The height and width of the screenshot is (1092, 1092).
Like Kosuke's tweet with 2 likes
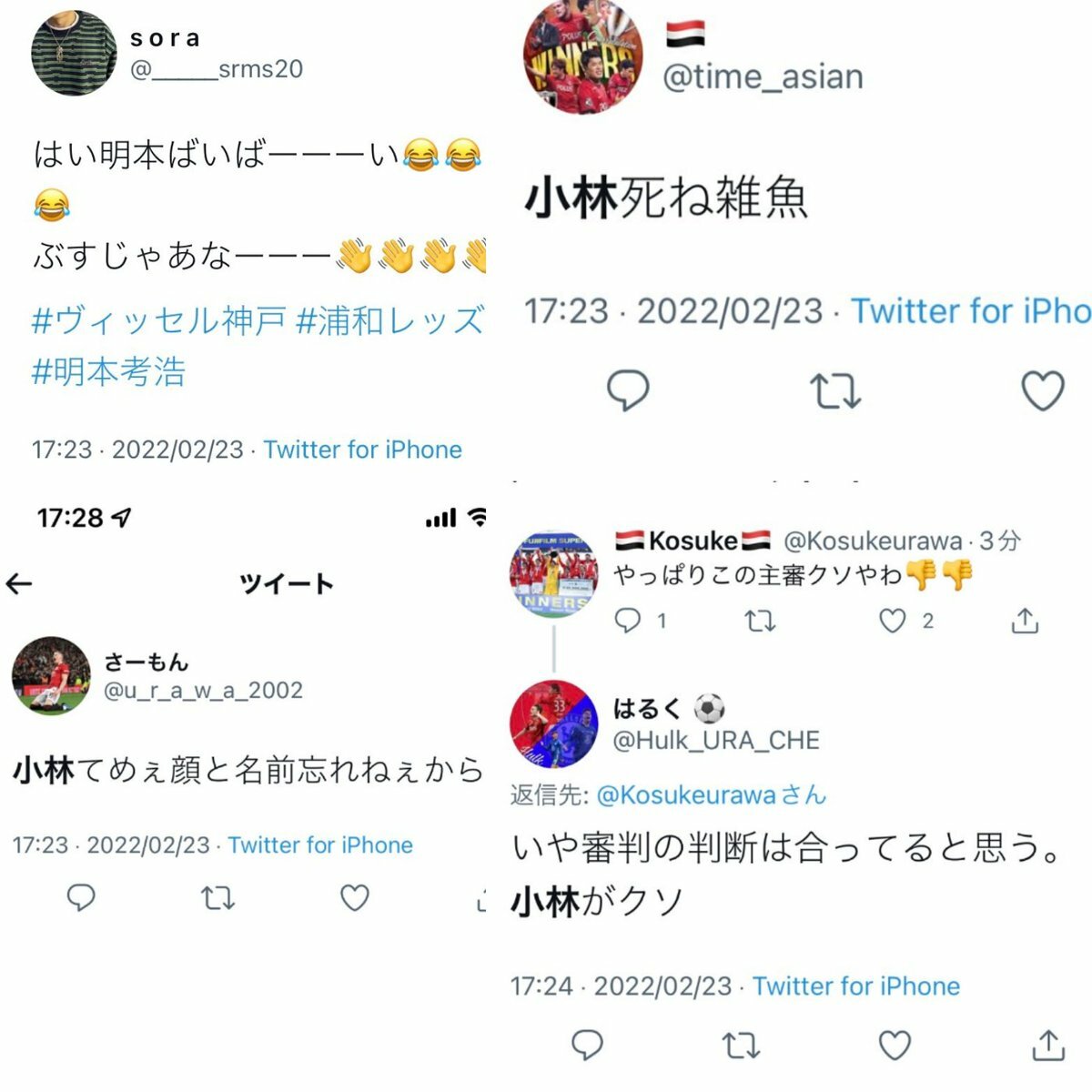[892, 621]
